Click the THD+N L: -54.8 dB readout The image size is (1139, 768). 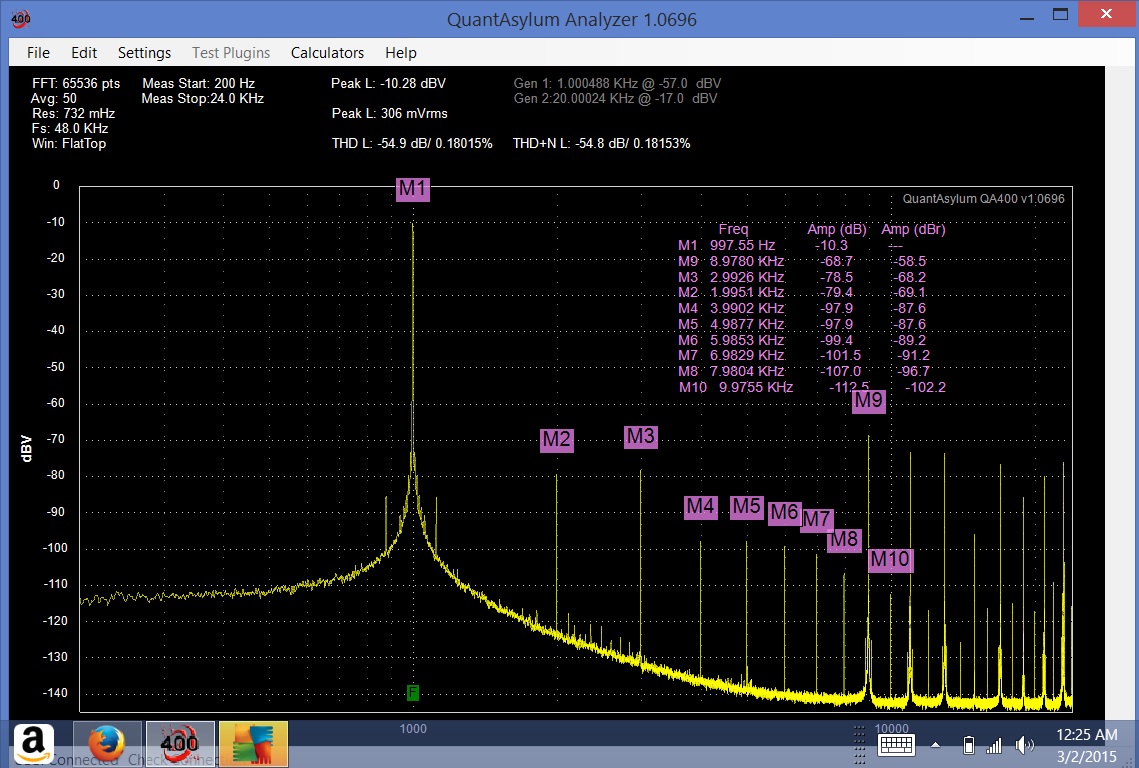tap(601, 143)
